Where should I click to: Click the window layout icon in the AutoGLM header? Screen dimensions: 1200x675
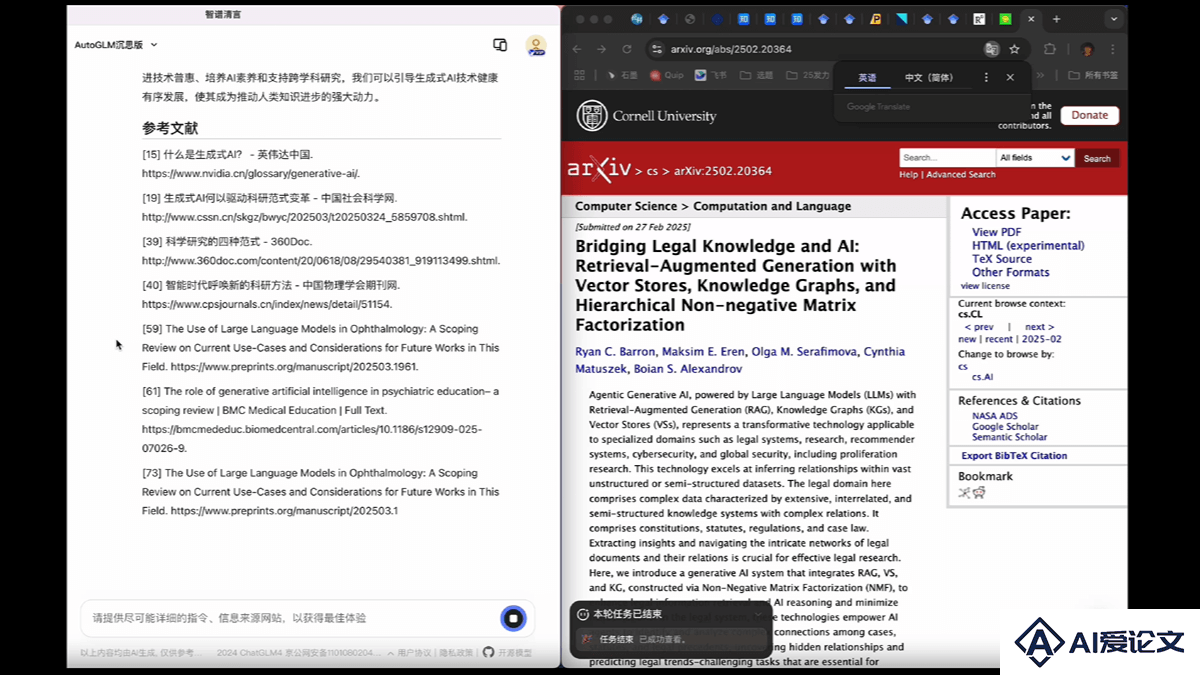tap(500, 45)
